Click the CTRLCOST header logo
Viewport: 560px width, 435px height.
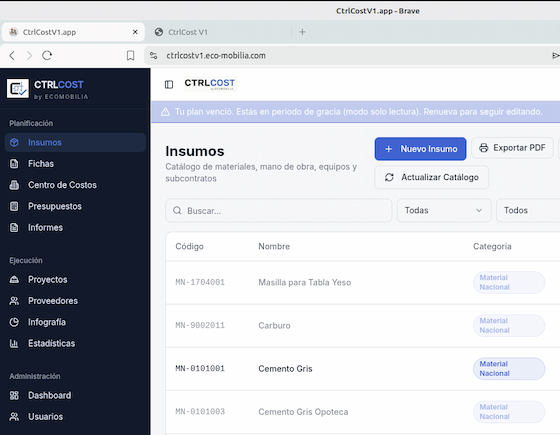(210, 84)
